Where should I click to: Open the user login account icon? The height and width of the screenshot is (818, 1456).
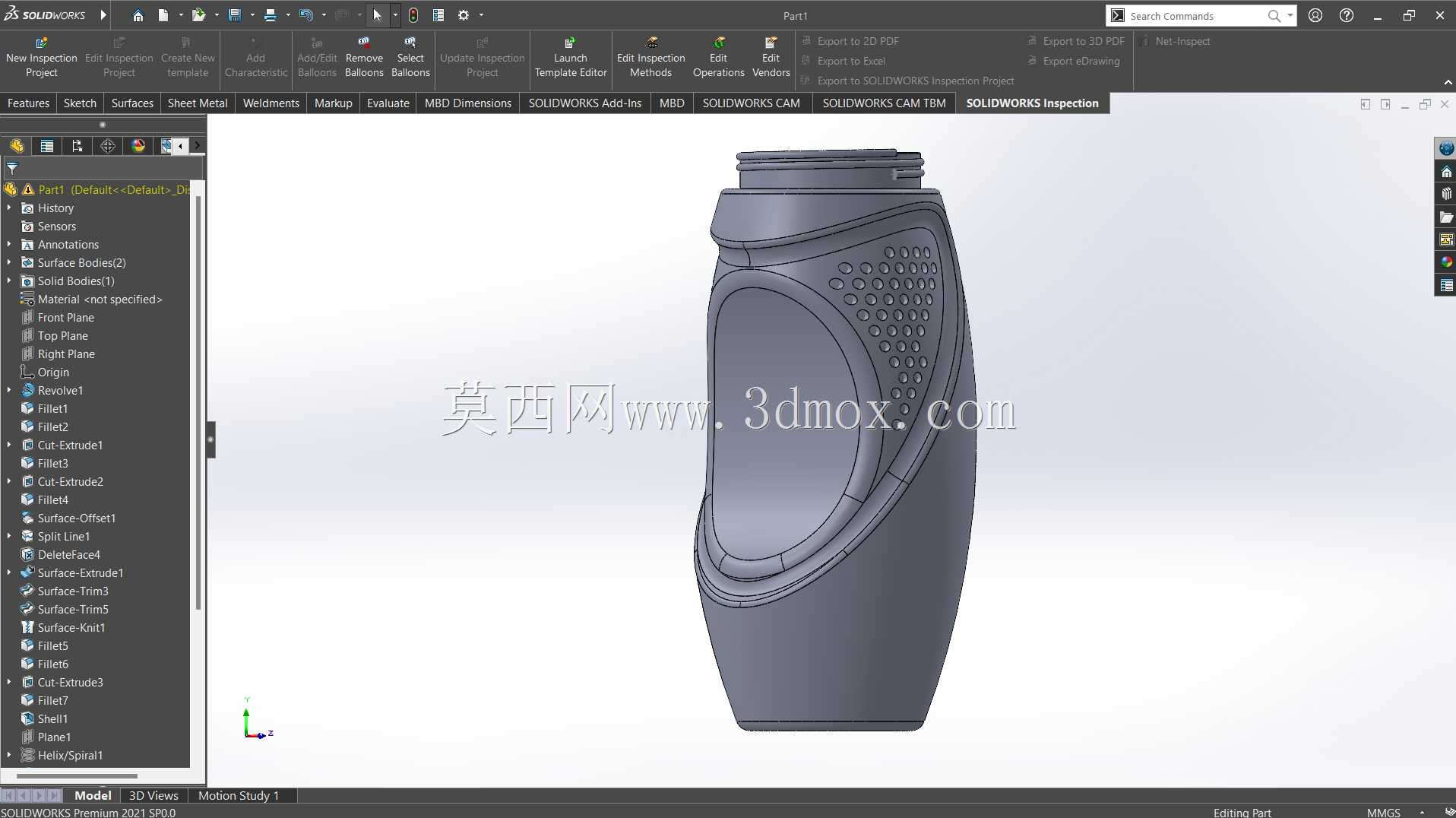(x=1315, y=15)
